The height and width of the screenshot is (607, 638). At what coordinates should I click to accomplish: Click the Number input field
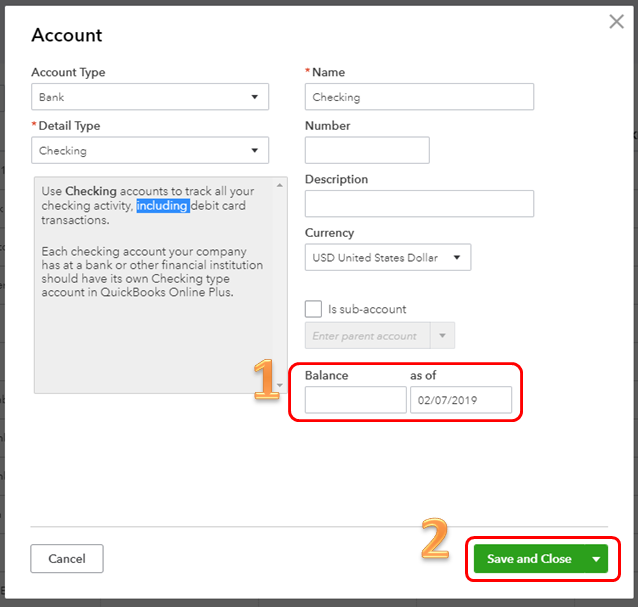[367, 151]
